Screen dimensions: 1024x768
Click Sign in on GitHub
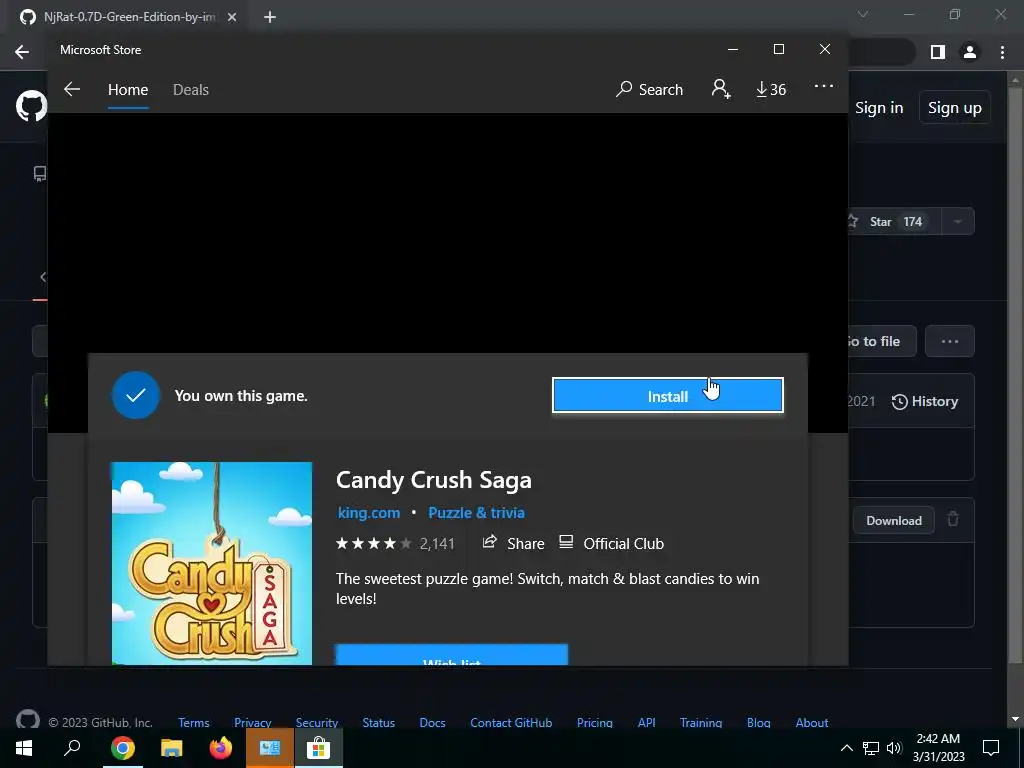point(879,108)
